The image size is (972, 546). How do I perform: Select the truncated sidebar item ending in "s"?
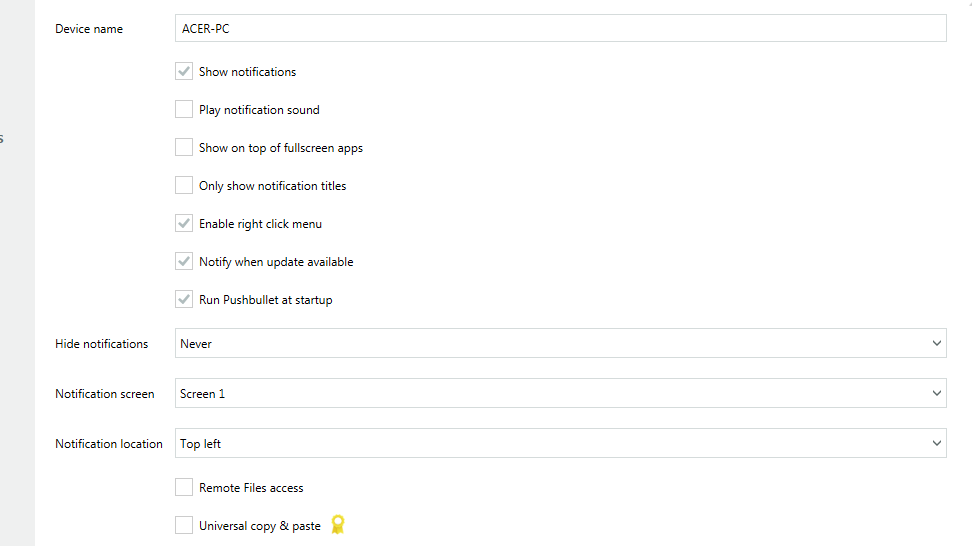(x=2, y=139)
